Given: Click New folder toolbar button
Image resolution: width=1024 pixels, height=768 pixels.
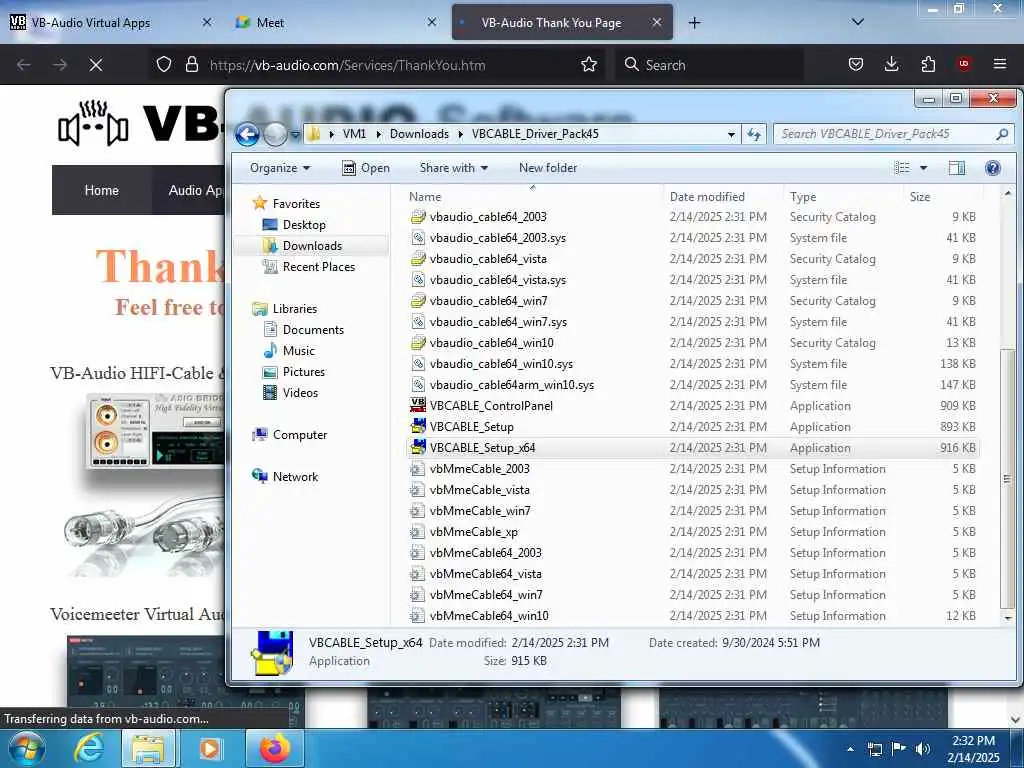Looking at the screenshot, I should (x=548, y=168).
